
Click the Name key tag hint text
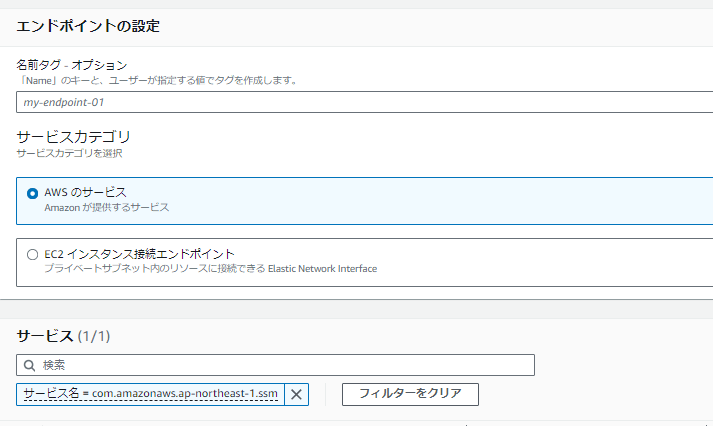[157, 80]
